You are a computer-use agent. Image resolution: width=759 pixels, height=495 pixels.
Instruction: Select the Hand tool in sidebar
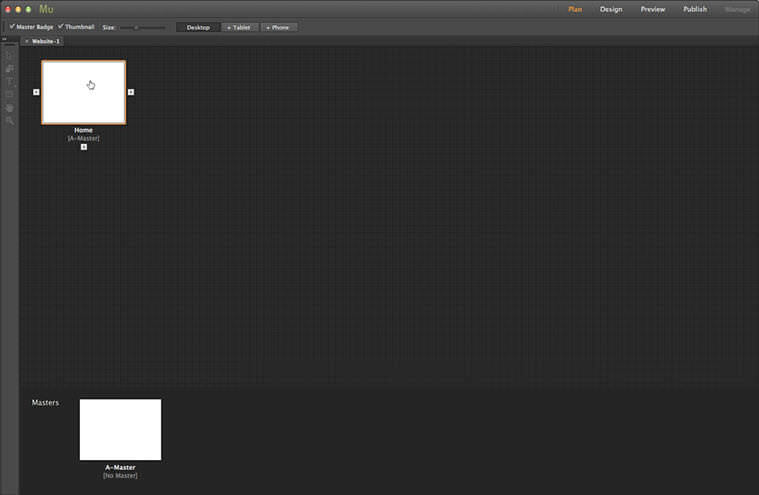click(10, 107)
